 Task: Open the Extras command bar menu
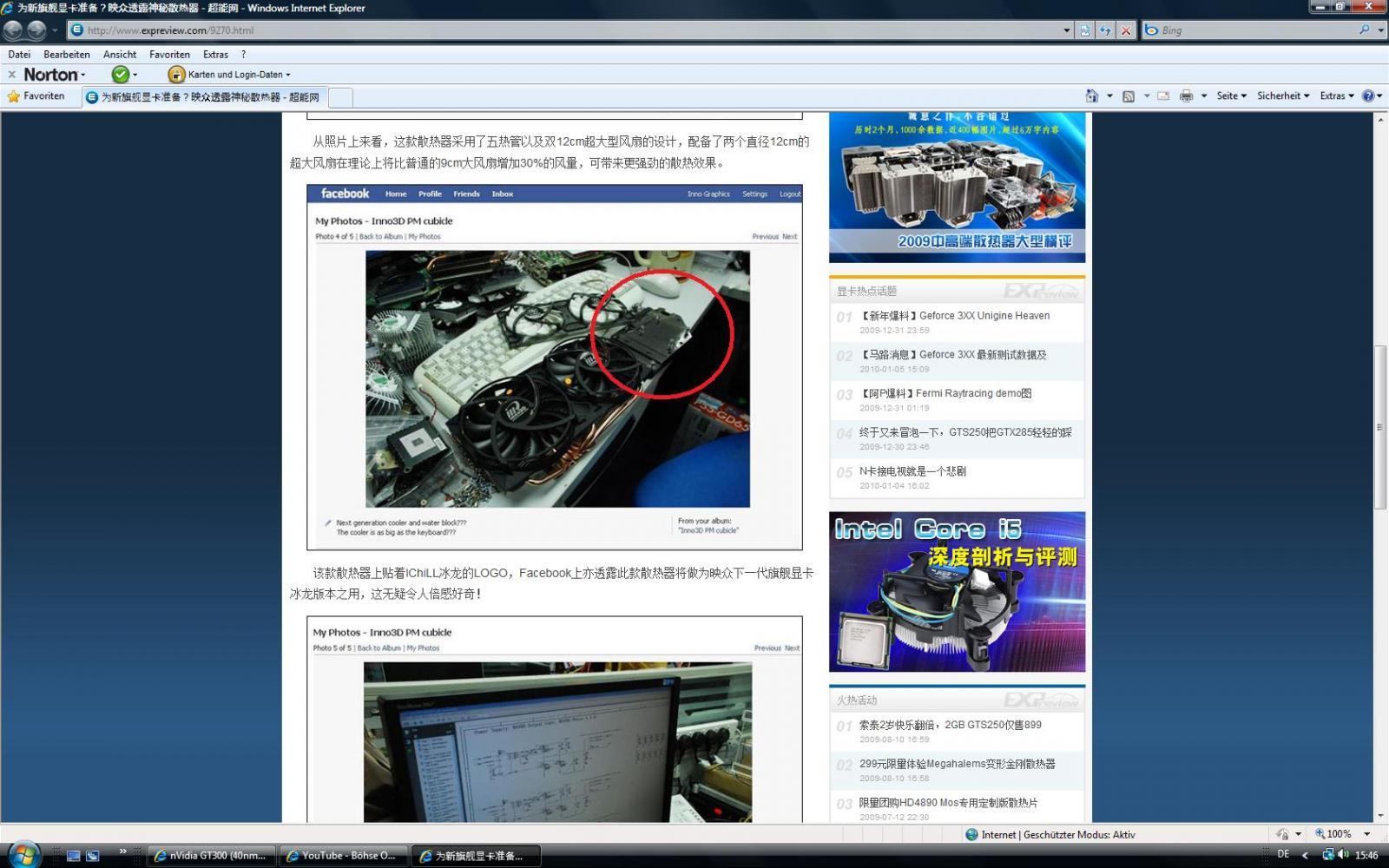[1337, 96]
